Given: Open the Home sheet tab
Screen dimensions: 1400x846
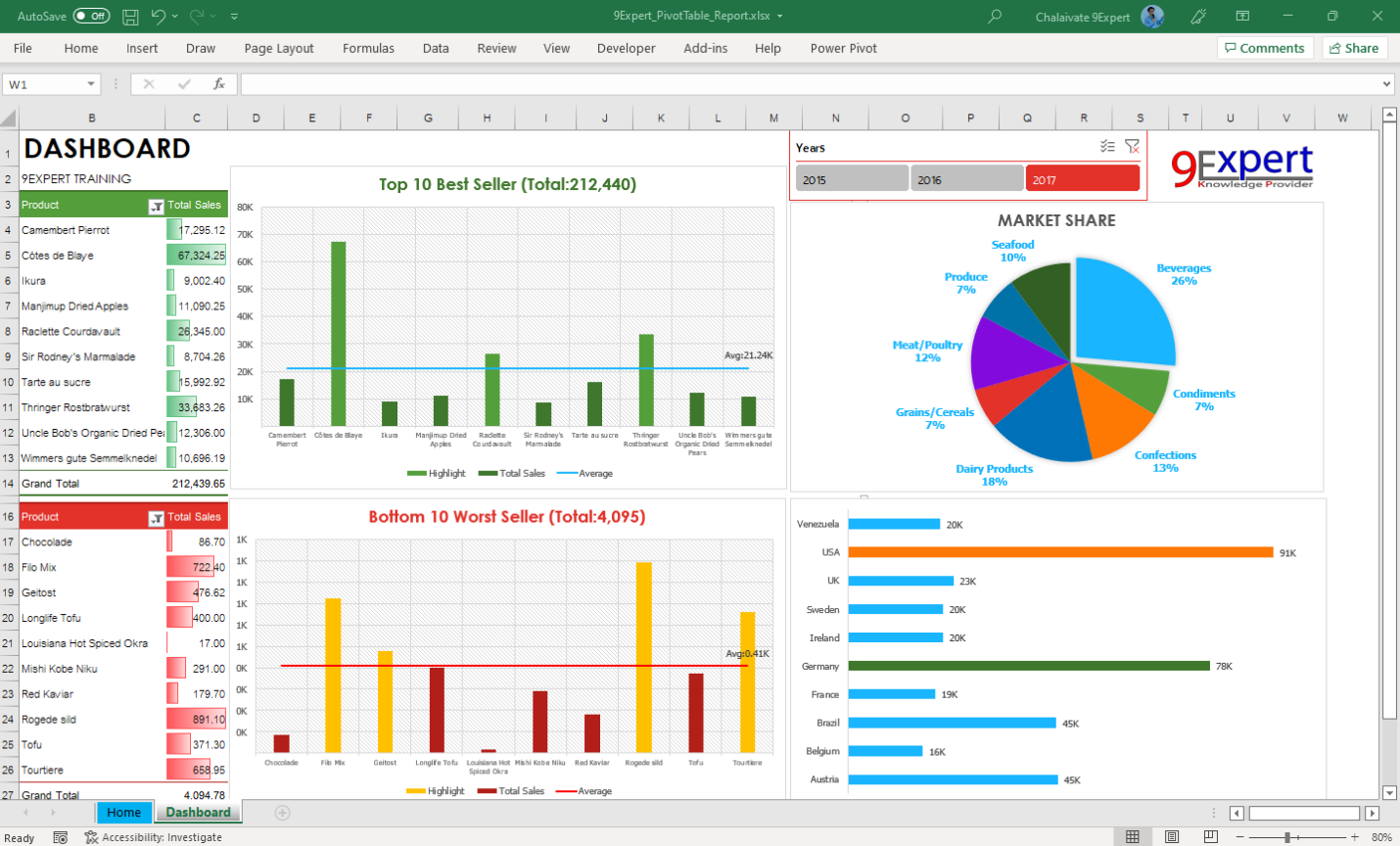Looking at the screenshot, I should click(x=123, y=812).
